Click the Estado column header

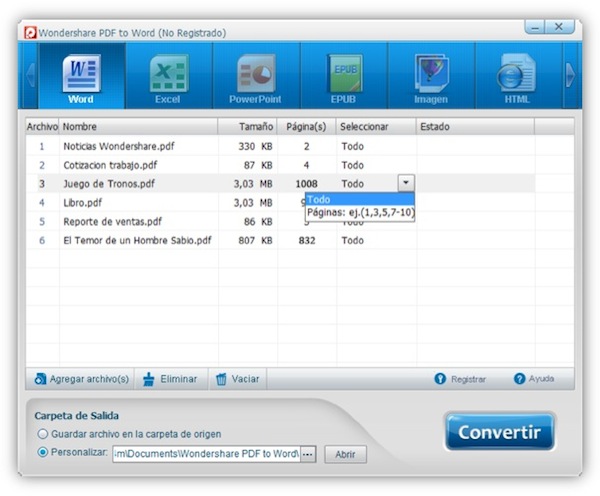[475, 127]
